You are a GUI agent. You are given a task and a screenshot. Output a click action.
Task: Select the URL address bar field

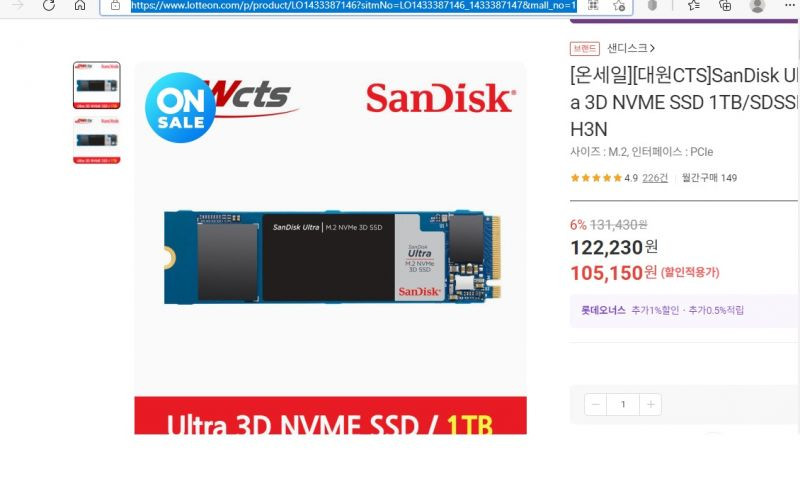pyautogui.click(x=354, y=6)
